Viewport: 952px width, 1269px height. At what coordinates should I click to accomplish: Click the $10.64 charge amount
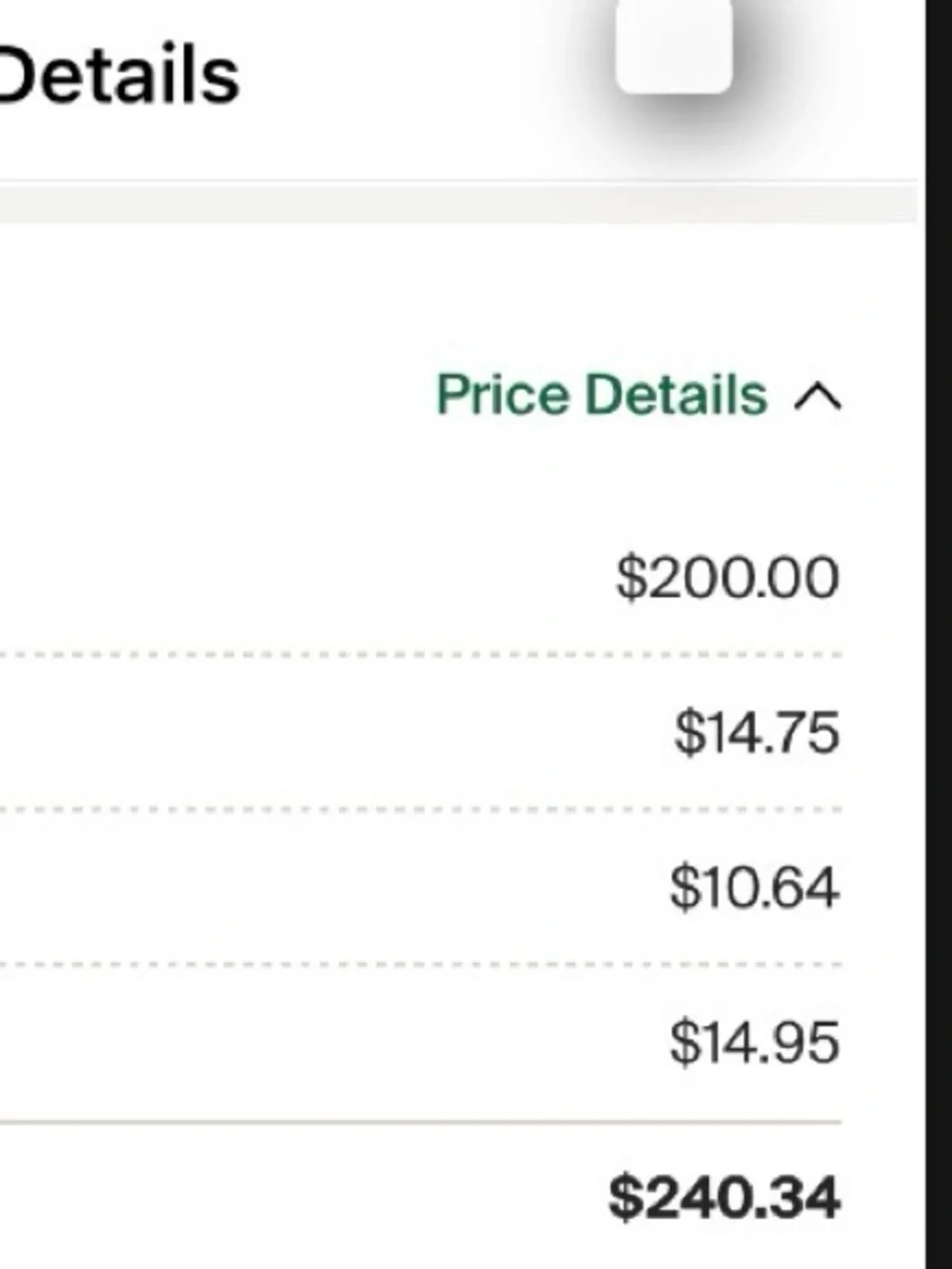[754, 887]
